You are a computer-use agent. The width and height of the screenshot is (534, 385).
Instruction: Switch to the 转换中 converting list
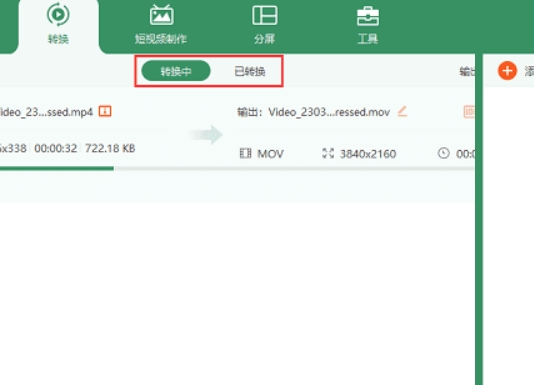click(176, 71)
